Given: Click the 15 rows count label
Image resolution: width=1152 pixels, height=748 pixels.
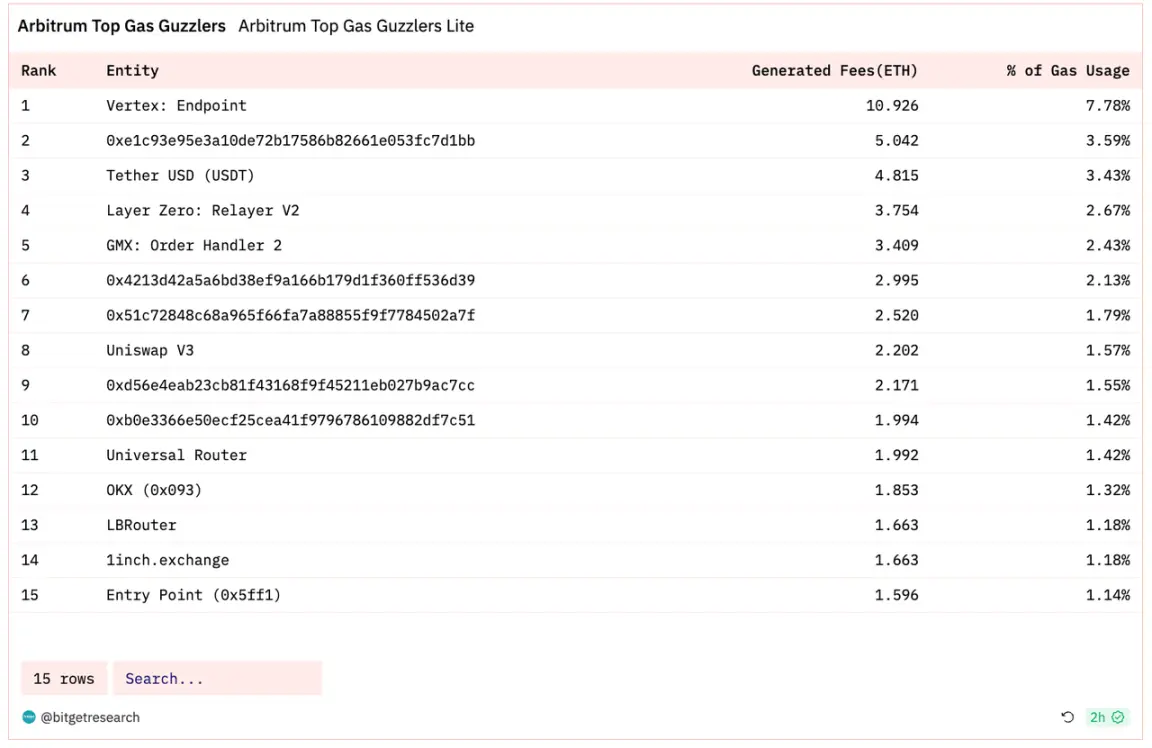Looking at the screenshot, I should [64, 679].
